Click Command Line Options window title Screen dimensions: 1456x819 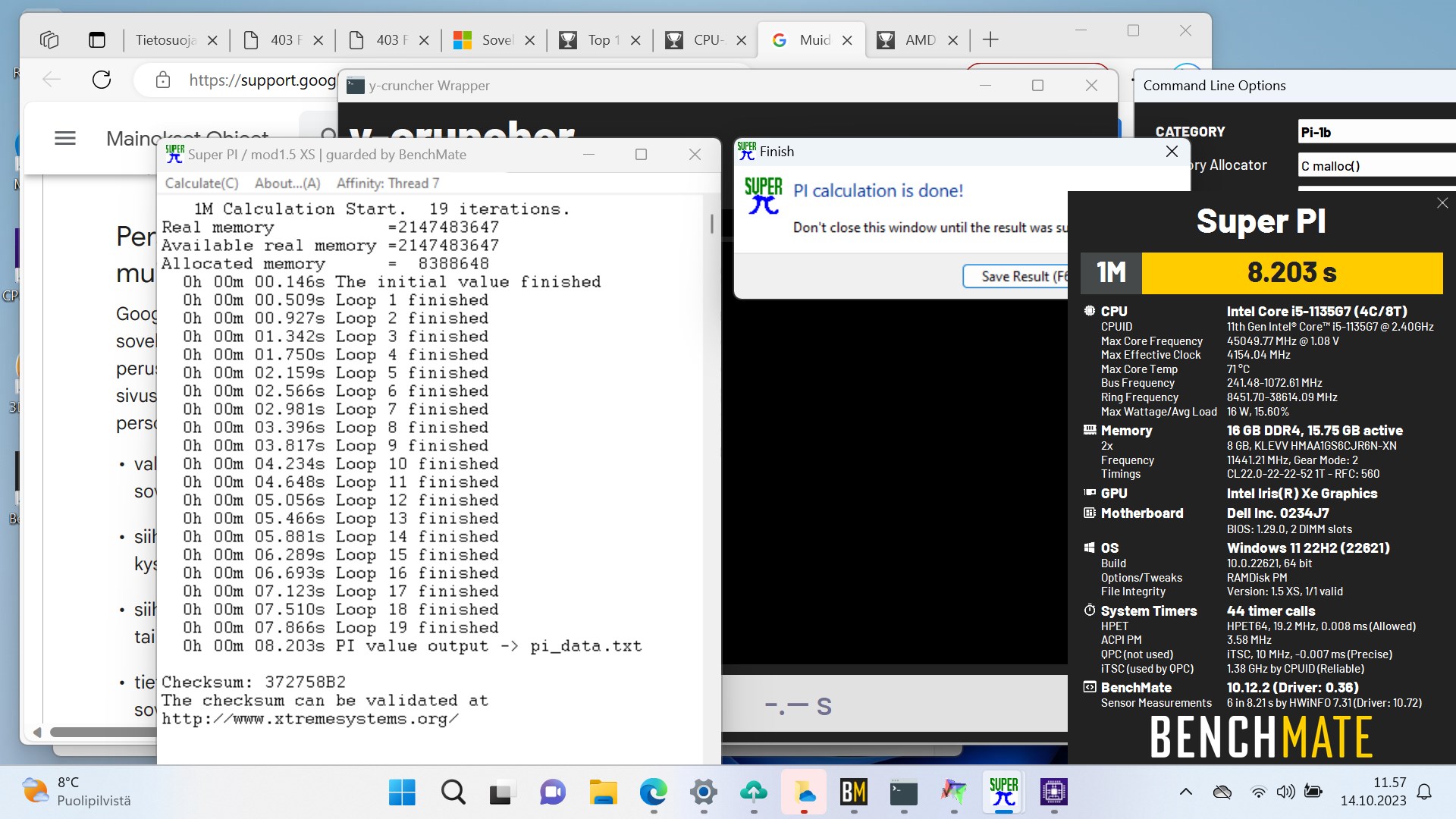point(1214,86)
